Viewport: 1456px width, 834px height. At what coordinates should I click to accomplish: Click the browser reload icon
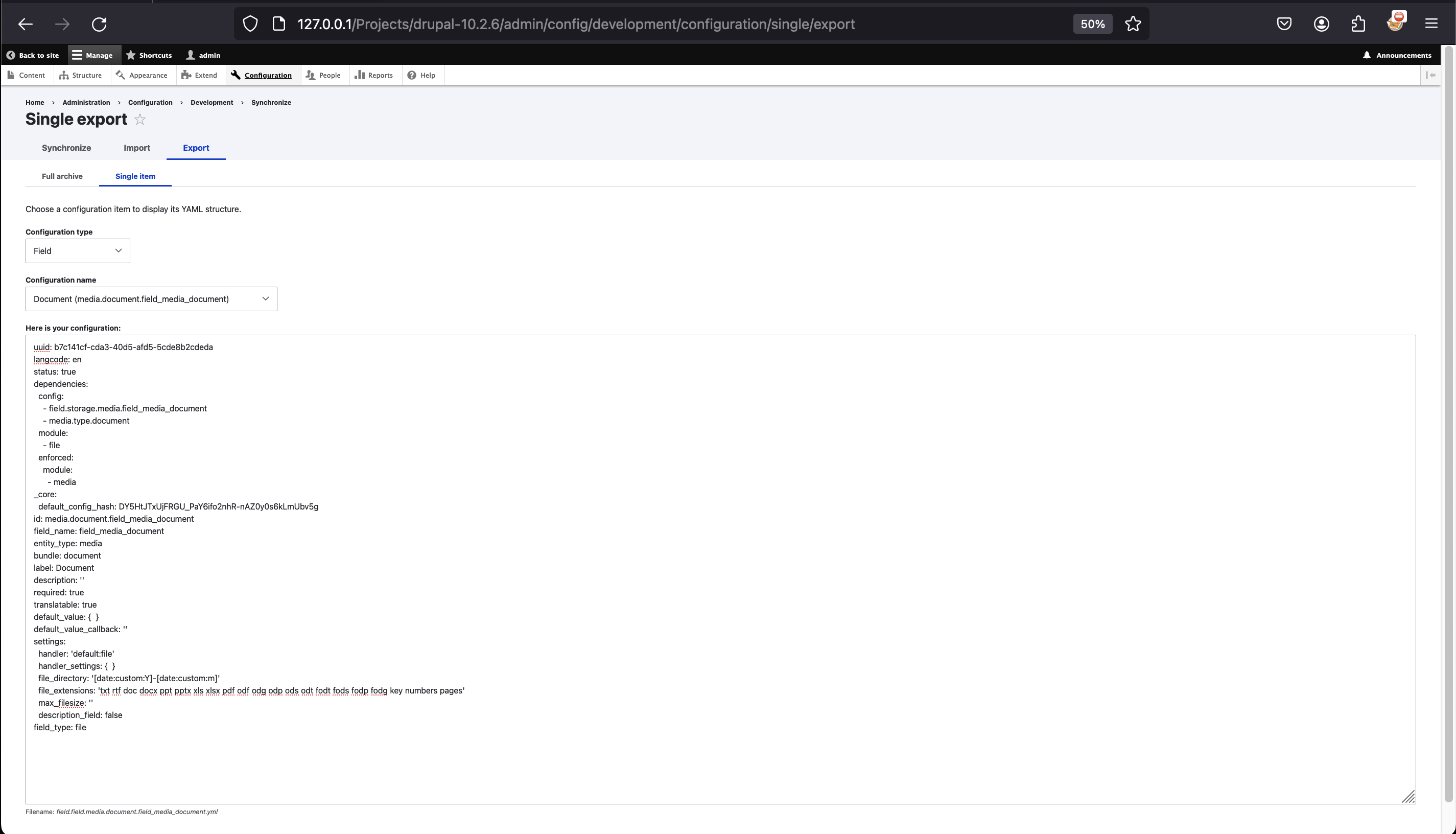point(99,24)
